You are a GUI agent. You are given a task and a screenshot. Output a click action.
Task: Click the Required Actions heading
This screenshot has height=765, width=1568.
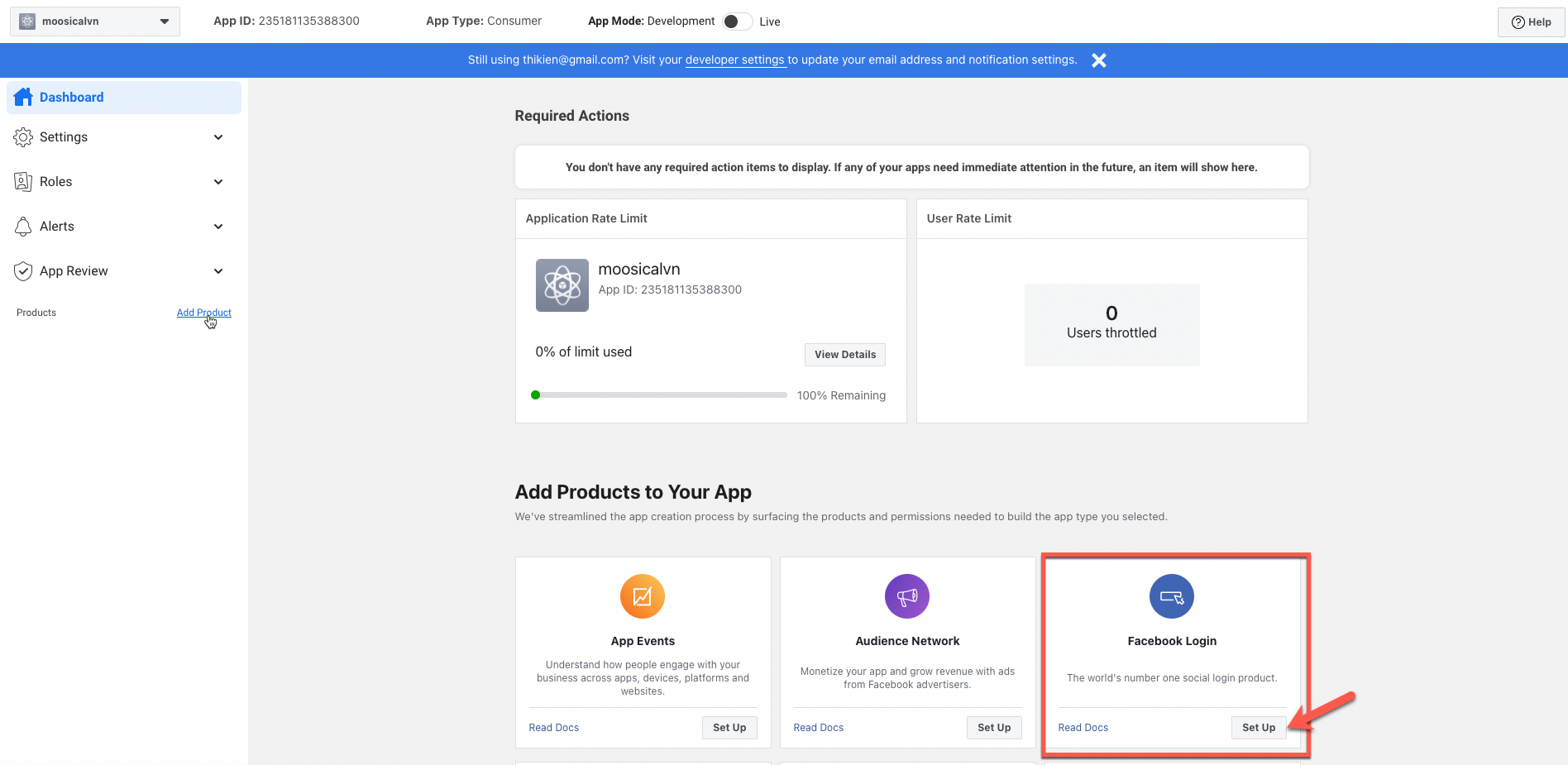point(572,116)
